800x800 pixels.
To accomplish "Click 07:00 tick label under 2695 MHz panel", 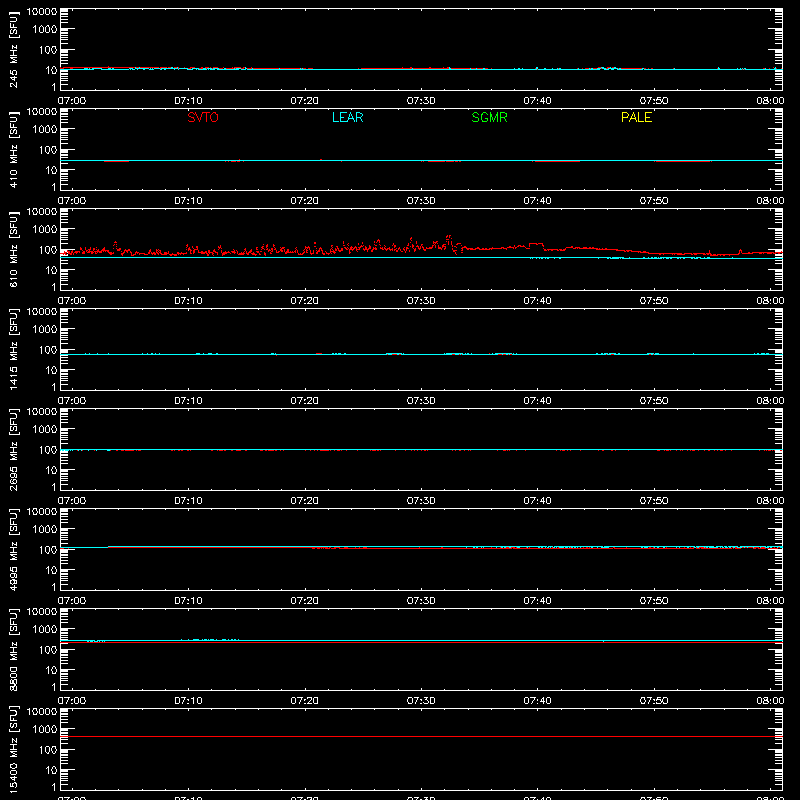I will pos(72,501).
